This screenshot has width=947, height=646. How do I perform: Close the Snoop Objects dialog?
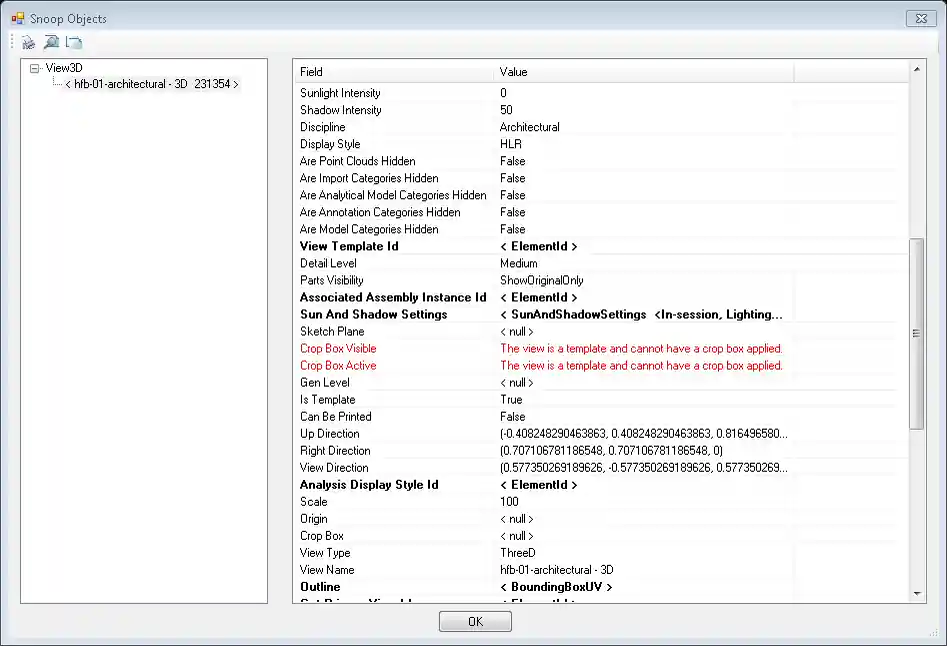919,18
